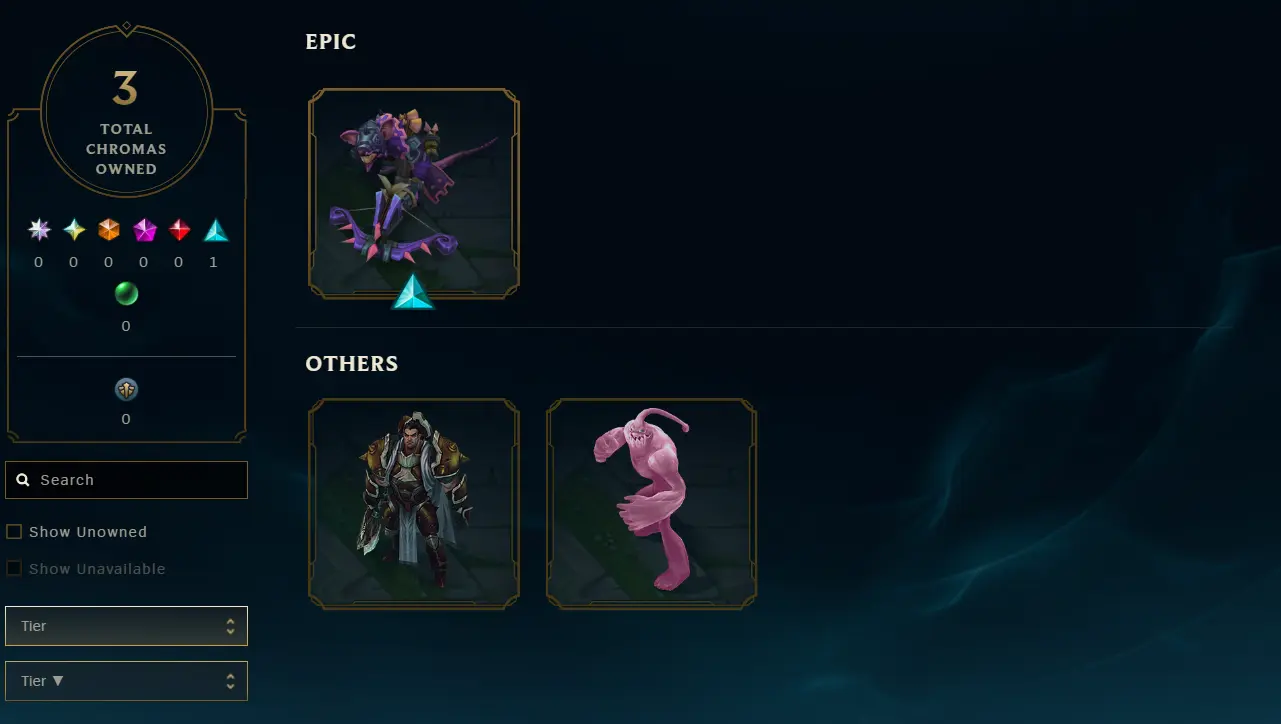Select the pink creature chroma thumbnail
The image size is (1281, 724).
click(x=652, y=503)
